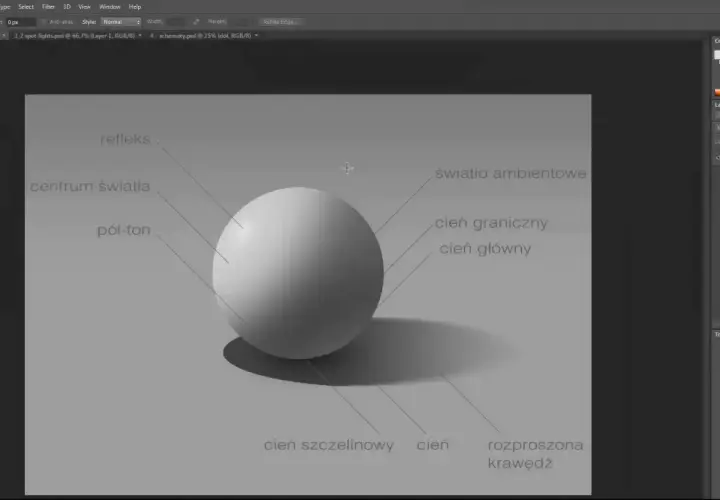This screenshot has height=500, width=720.
Task: Click the shaded sphere on the canvas
Action: (298, 273)
